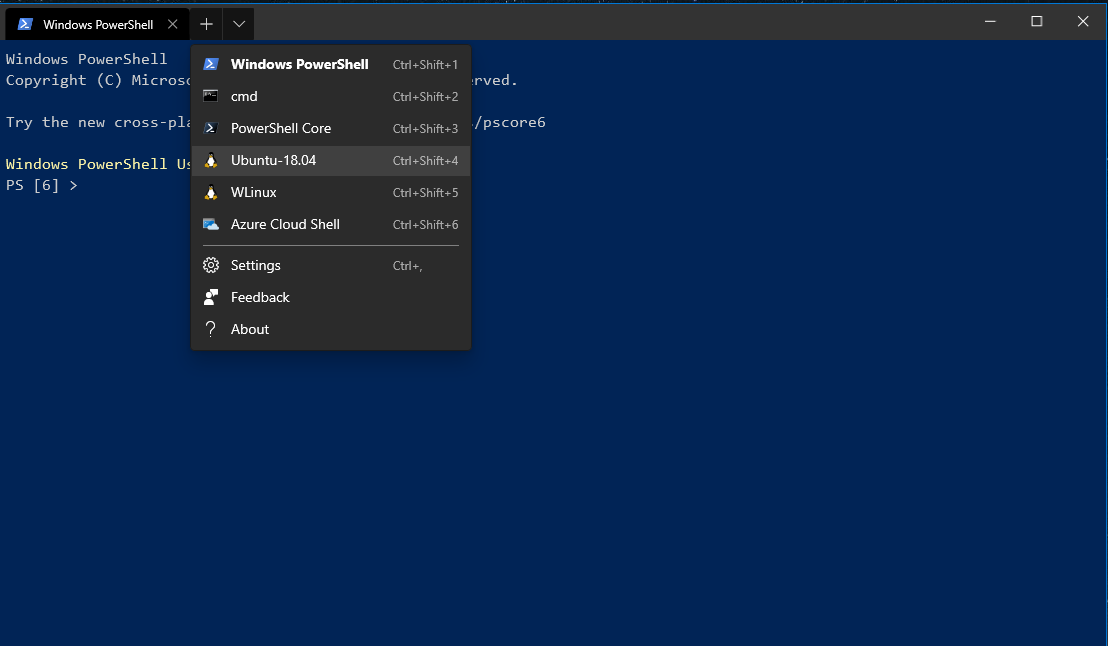Open the Feedback menu entry
The image size is (1108, 646).
tap(331, 297)
